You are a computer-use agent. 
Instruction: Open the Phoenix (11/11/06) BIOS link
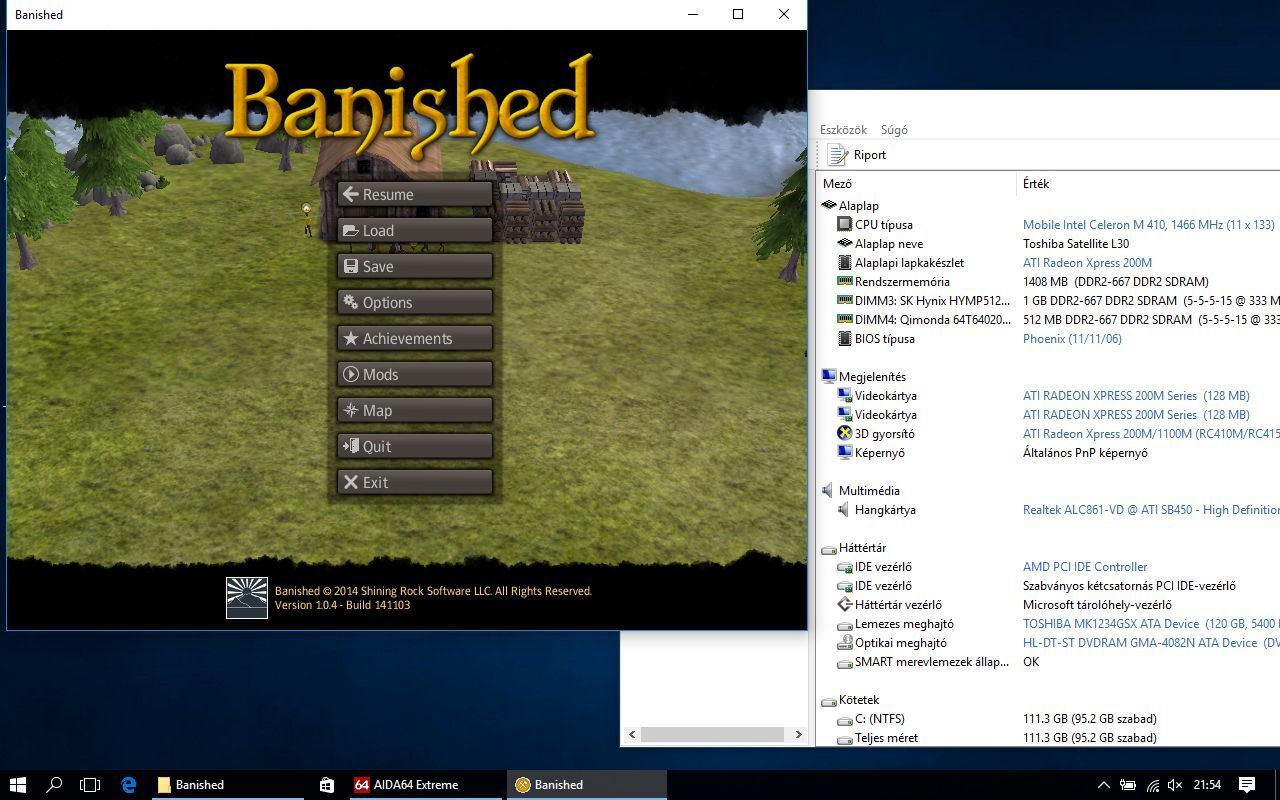1072,339
